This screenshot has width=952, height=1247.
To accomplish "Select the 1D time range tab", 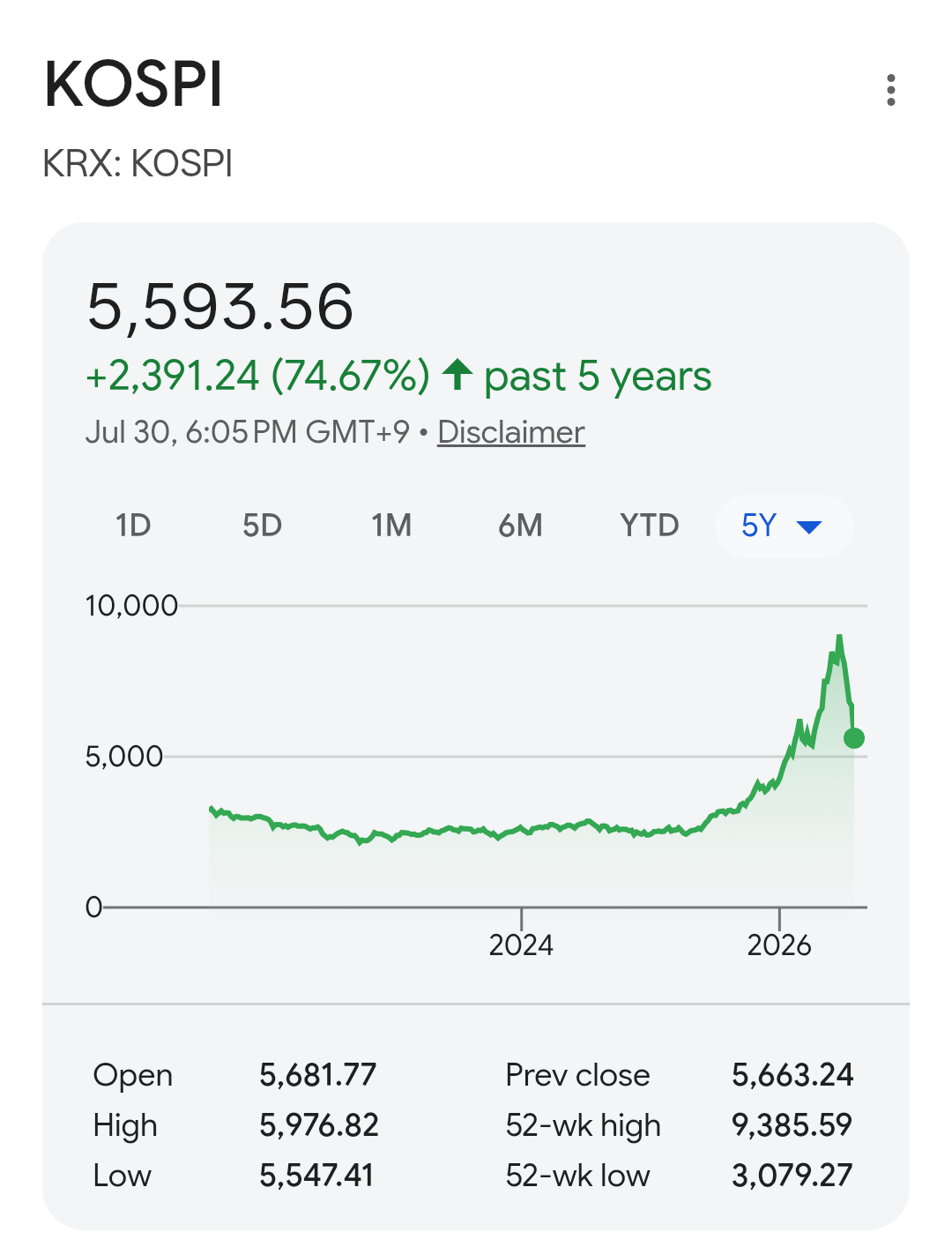I will click(133, 526).
